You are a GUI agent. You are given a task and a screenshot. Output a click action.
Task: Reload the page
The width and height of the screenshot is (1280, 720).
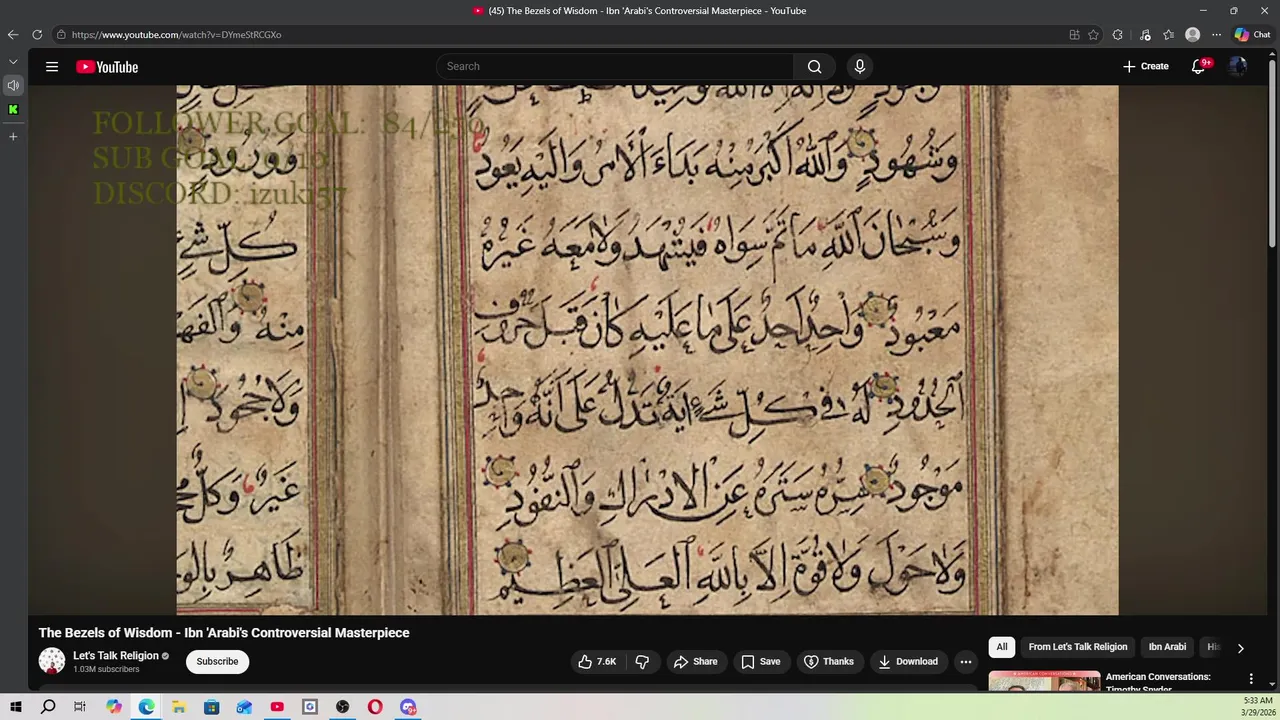pos(37,35)
